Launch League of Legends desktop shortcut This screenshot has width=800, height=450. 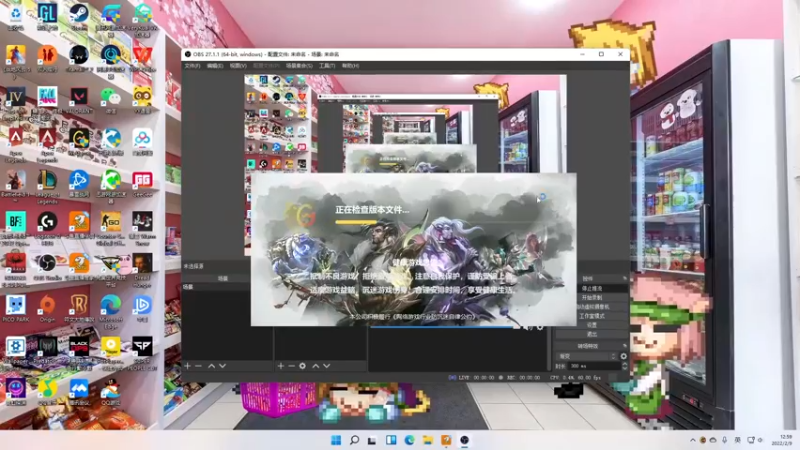[x=47, y=185]
